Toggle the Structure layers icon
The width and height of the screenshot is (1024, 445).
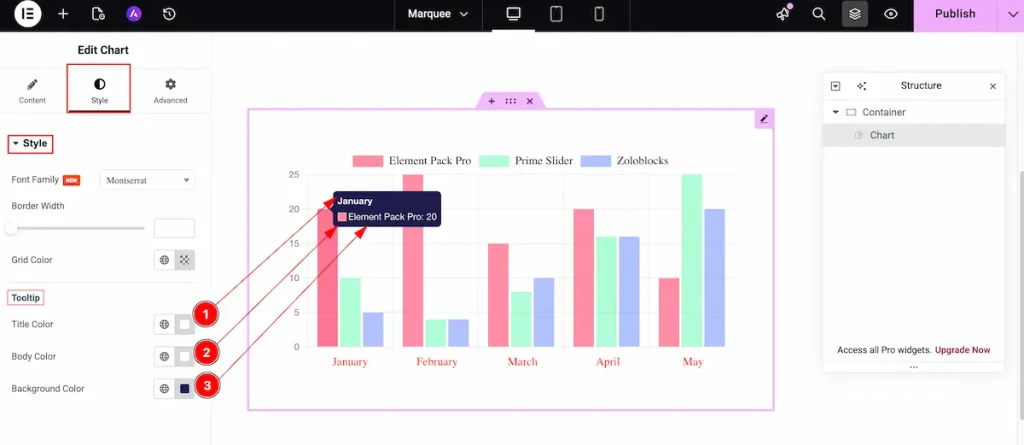coord(855,14)
